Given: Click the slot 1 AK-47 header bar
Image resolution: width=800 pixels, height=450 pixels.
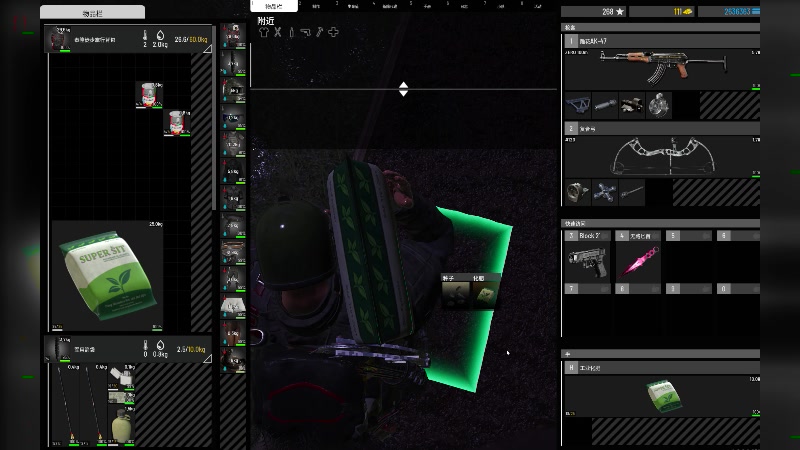Looking at the screenshot, I should pyautogui.click(x=662, y=41).
